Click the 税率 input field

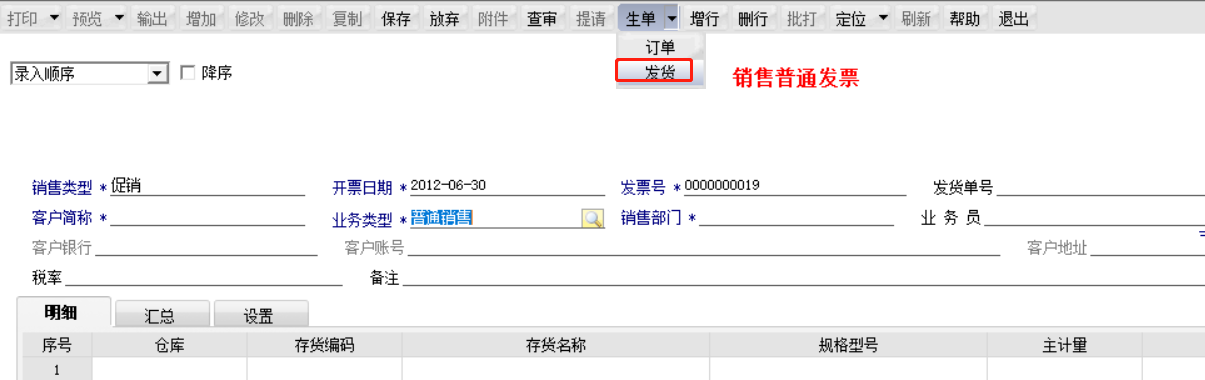(x=204, y=277)
